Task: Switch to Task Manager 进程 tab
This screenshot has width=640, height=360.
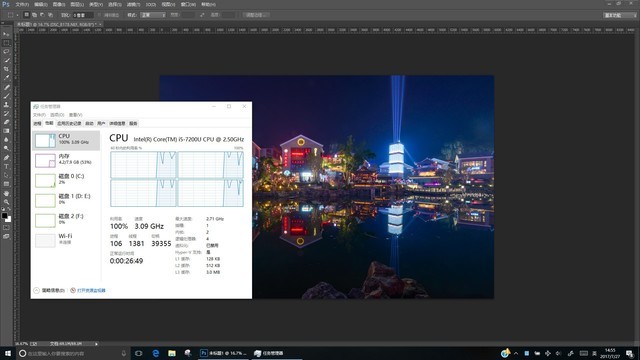Action: (38, 123)
